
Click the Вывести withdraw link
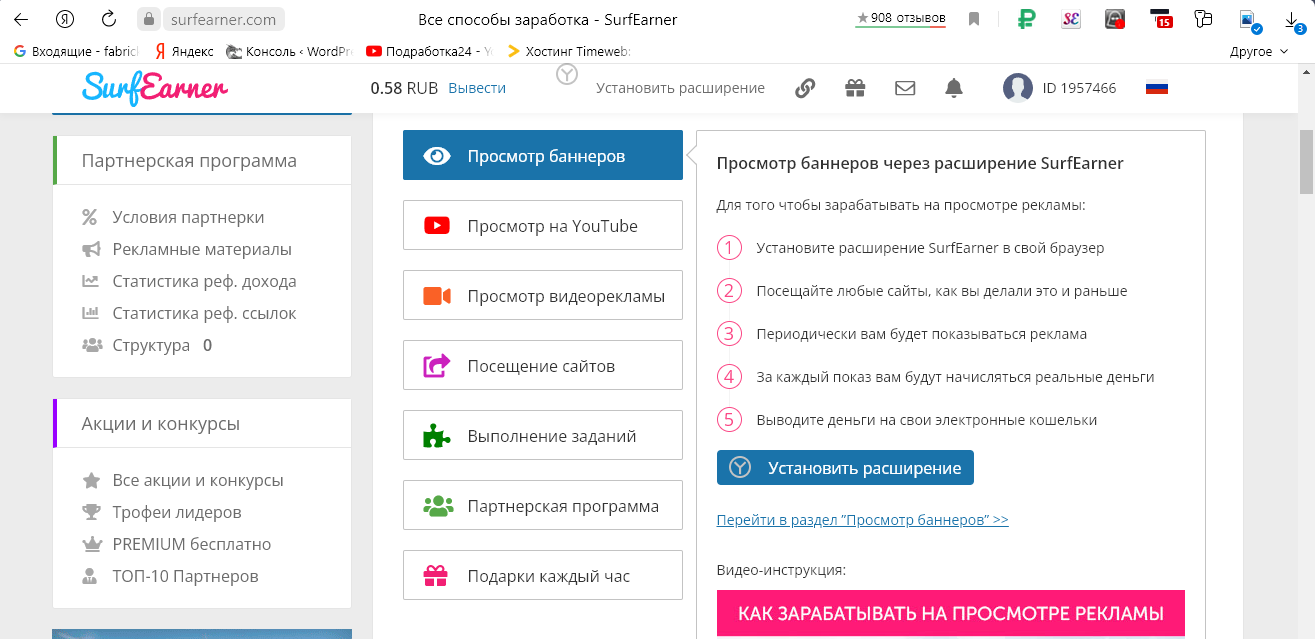coord(477,88)
